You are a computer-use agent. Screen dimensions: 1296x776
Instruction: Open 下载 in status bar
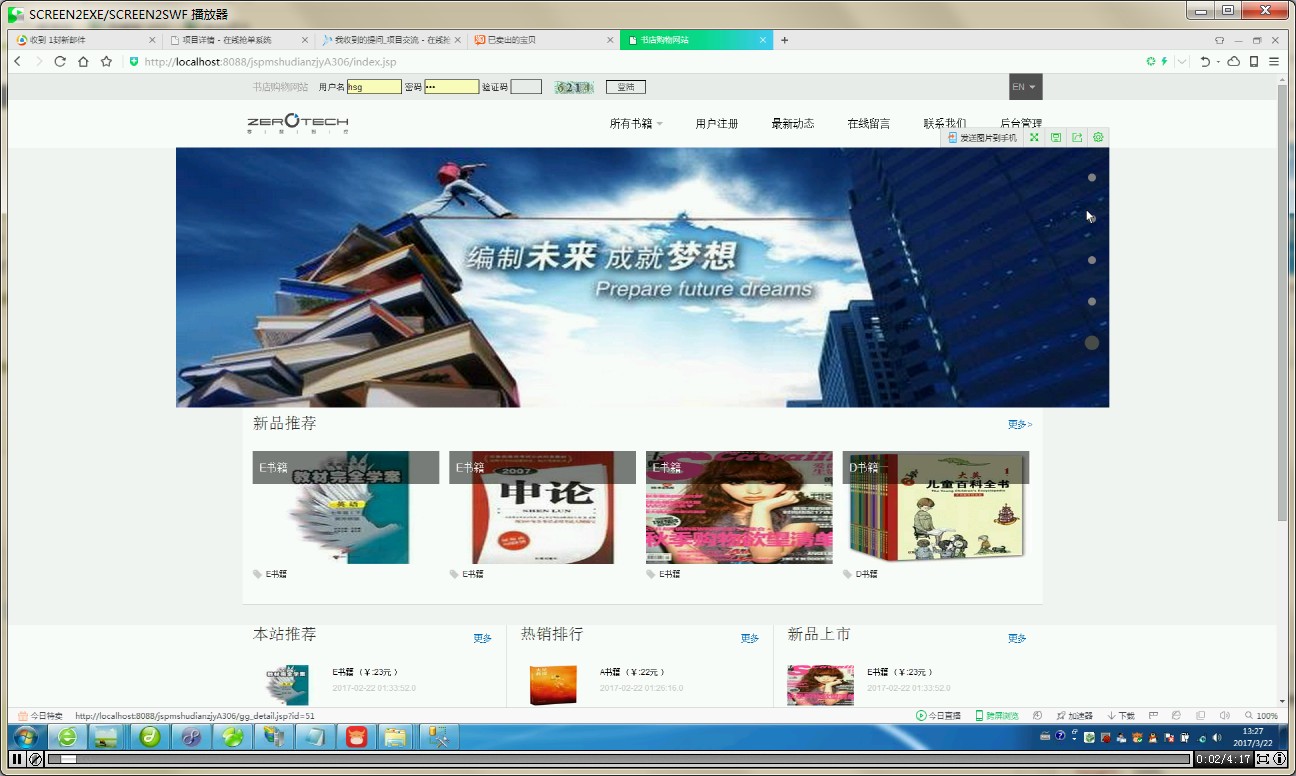point(1121,716)
